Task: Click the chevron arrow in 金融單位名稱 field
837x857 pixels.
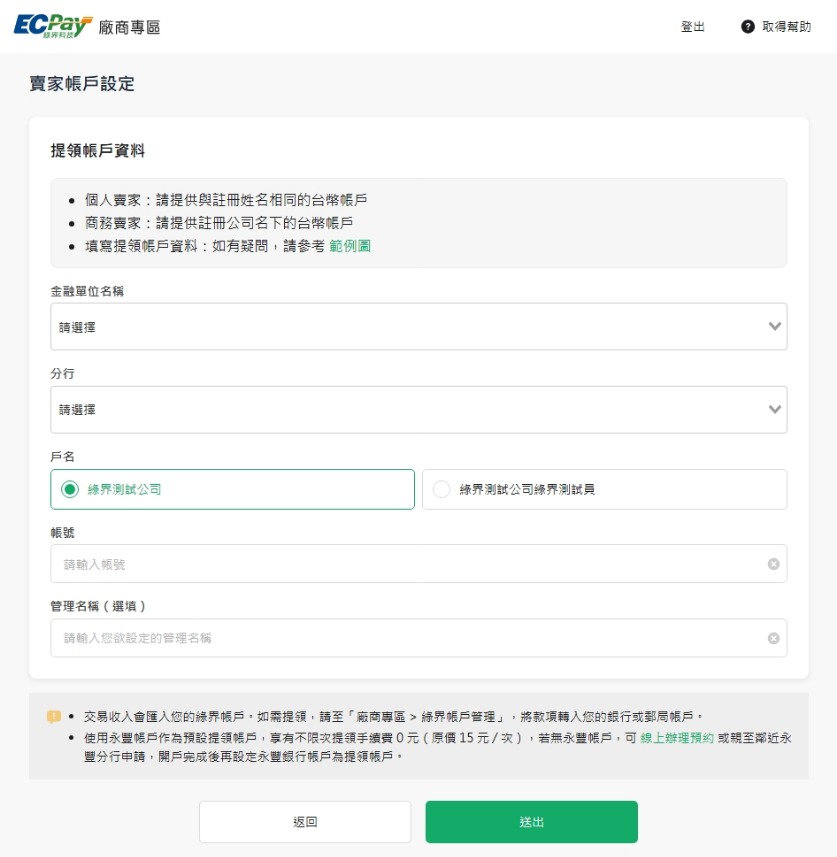Action: tap(774, 327)
